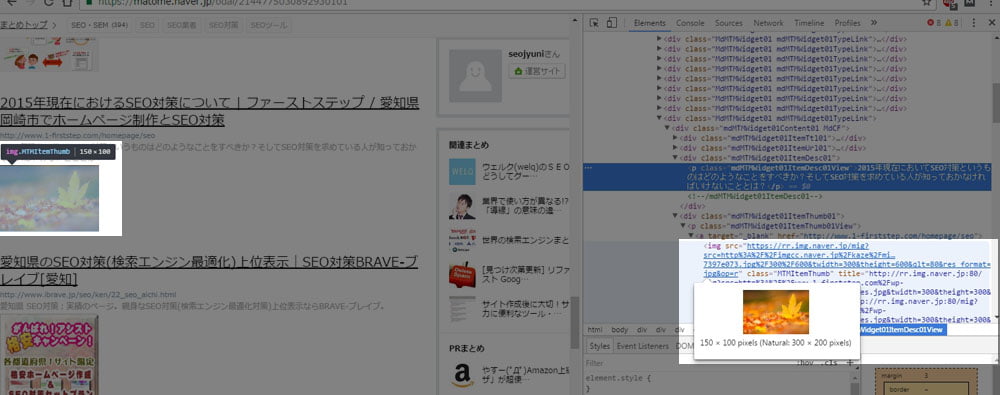Expand the mdMTMWidget01ItemTtl01 div node
This screenshot has width=1000, height=395.
(x=675, y=138)
